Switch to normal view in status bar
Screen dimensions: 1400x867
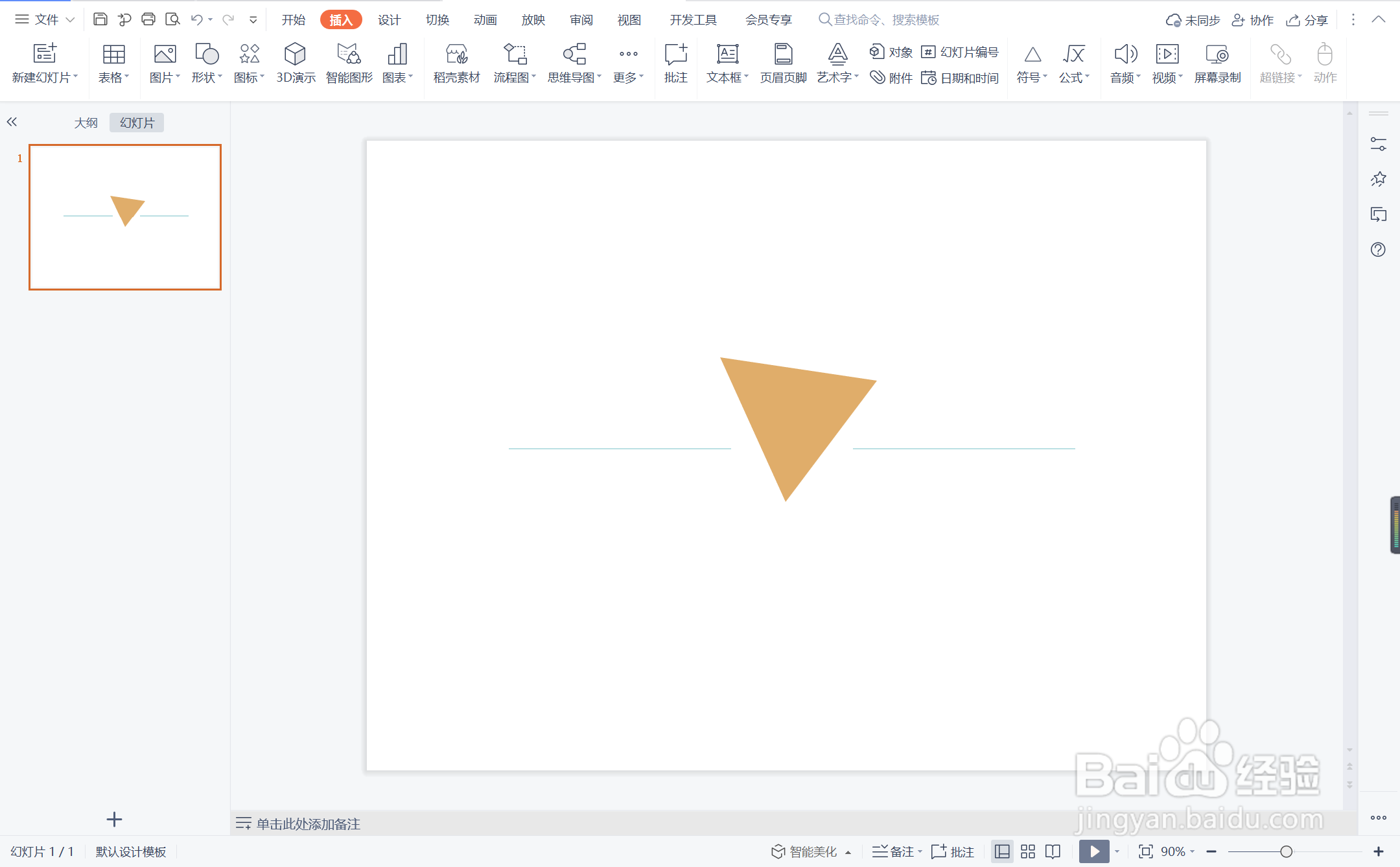point(1002,851)
